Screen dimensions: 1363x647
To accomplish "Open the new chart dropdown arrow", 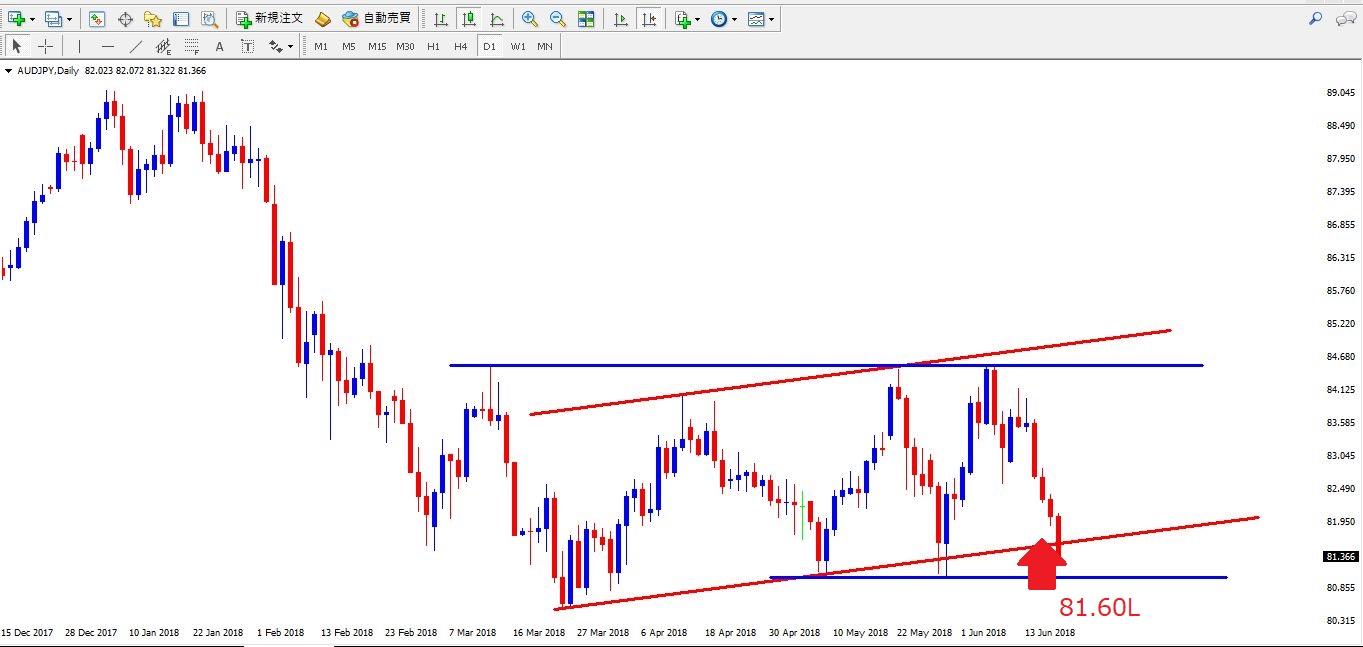I will pyautogui.click(x=33, y=19).
